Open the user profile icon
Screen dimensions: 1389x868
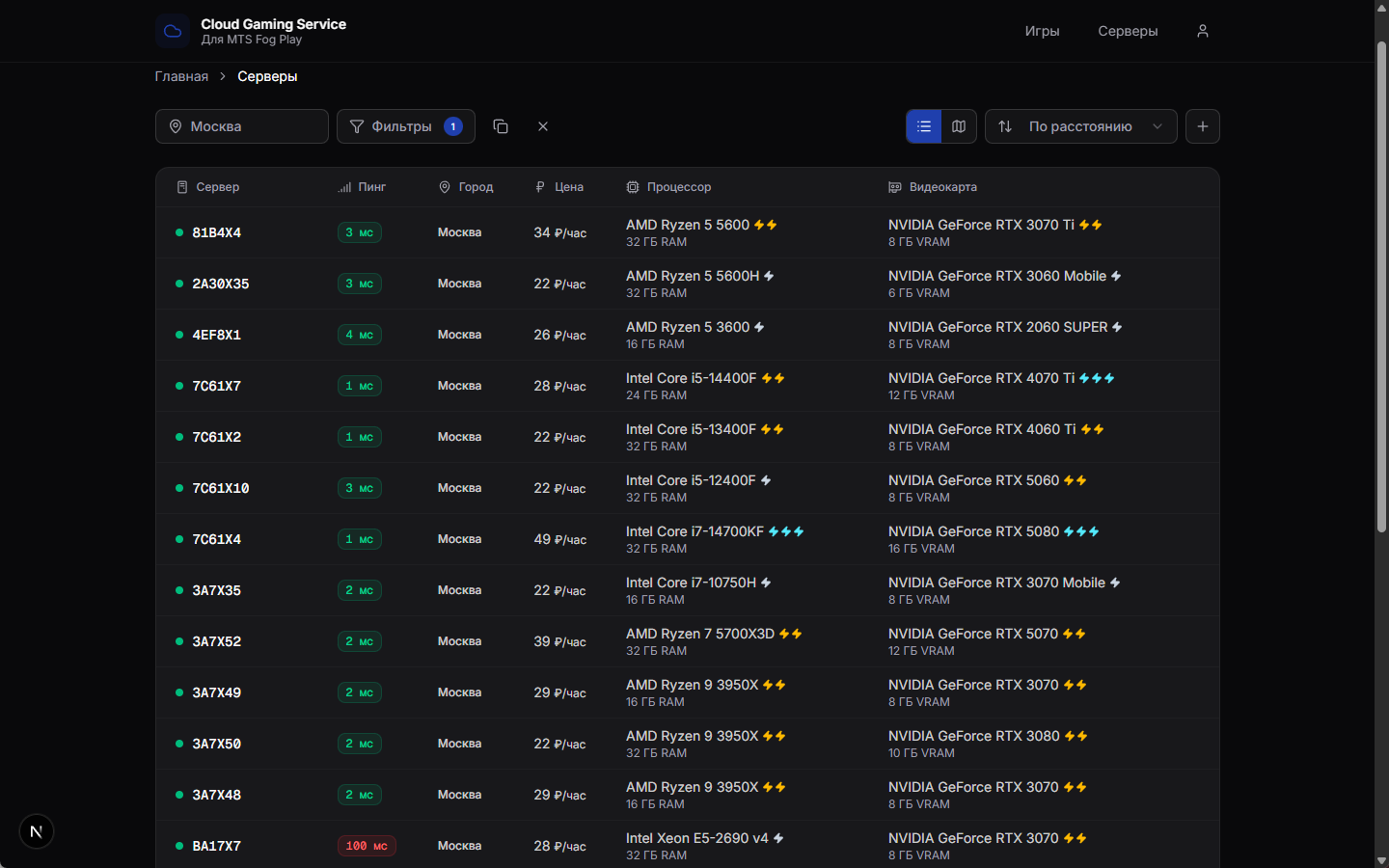coord(1202,31)
